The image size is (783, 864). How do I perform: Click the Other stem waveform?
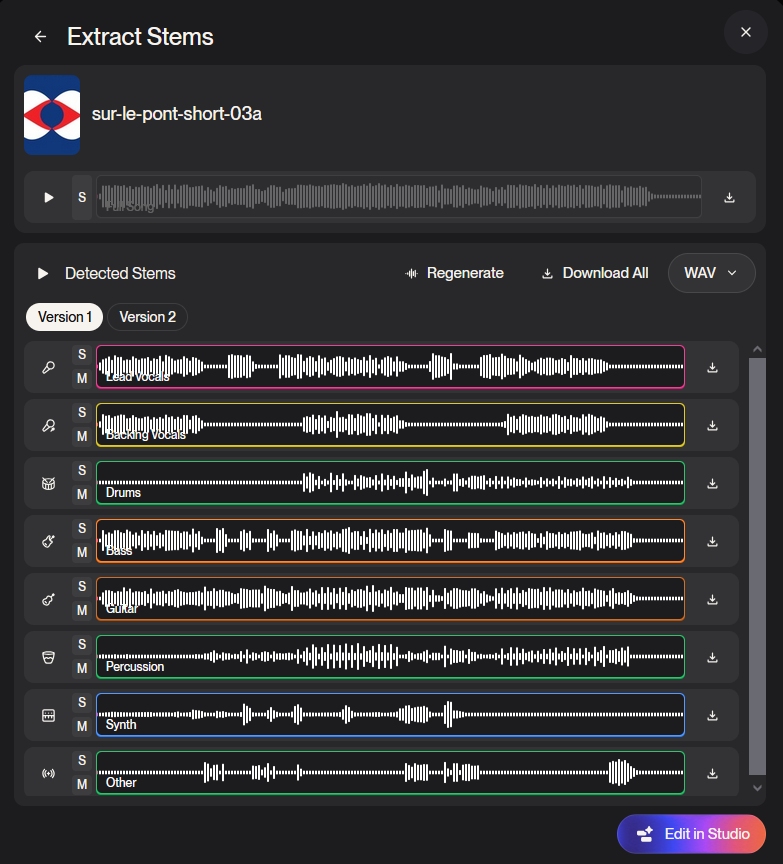391,773
